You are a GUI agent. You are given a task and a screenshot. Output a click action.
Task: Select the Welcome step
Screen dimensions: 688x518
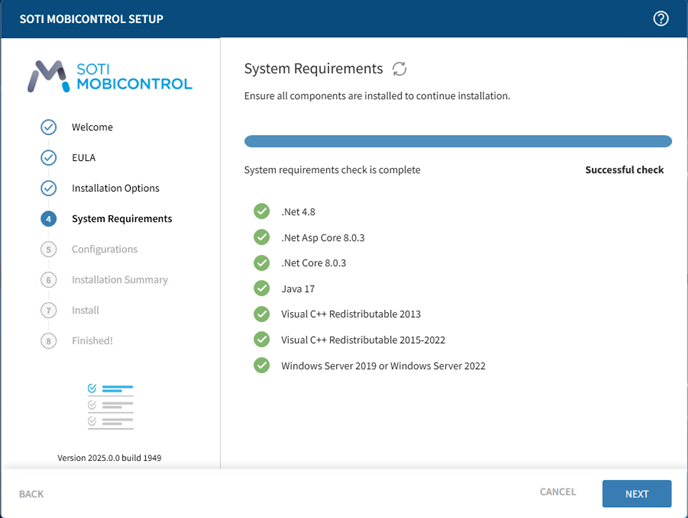click(91, 127)
